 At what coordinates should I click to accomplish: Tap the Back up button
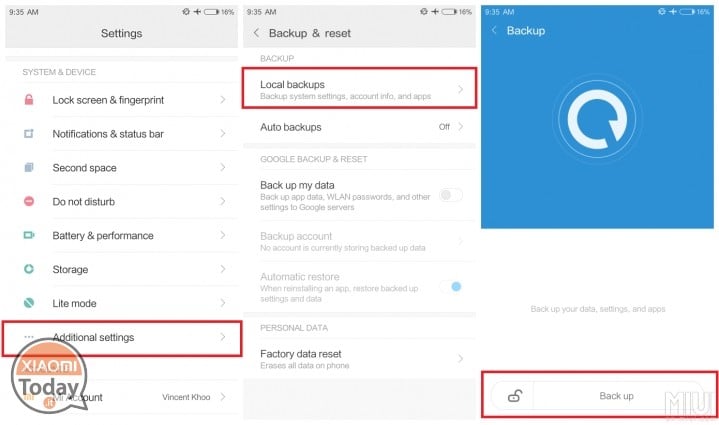click(x=617, y=396)
